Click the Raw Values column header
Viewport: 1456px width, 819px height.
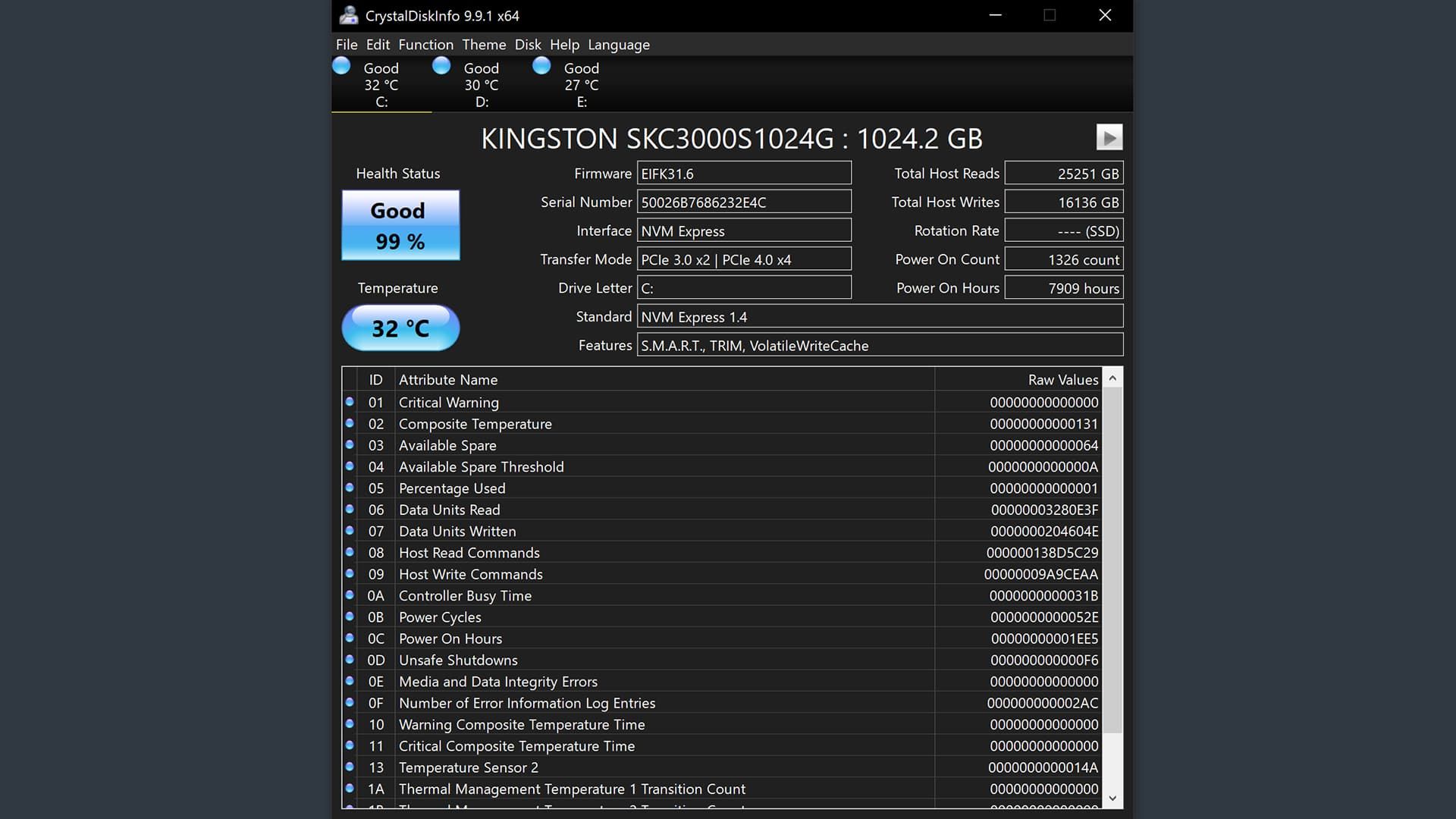coord(1018,379)
